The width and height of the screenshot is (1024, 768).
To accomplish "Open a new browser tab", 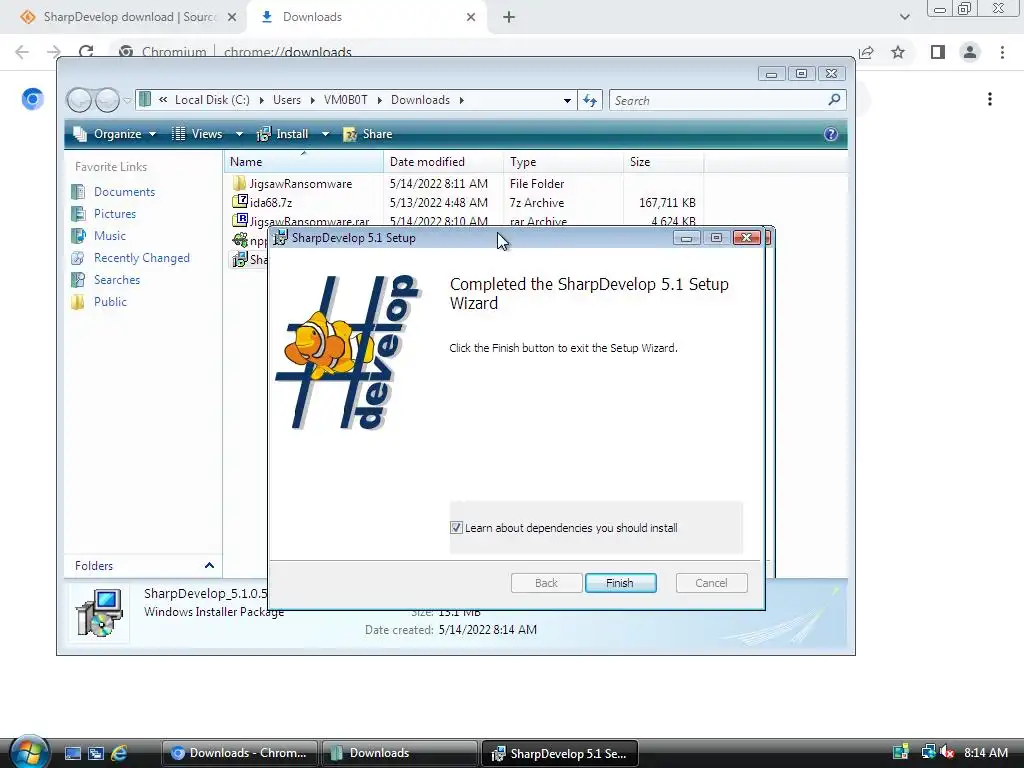I will [x=509, y=17].
